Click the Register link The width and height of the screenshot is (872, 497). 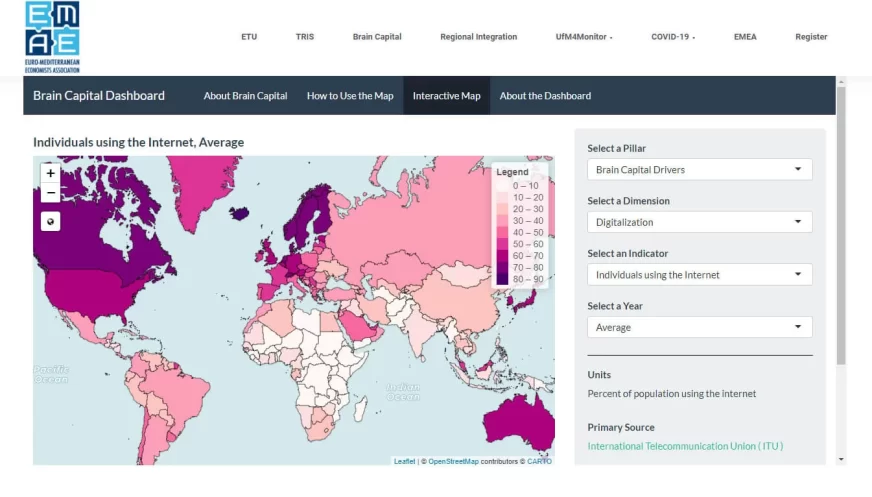[x=811, y=37]
